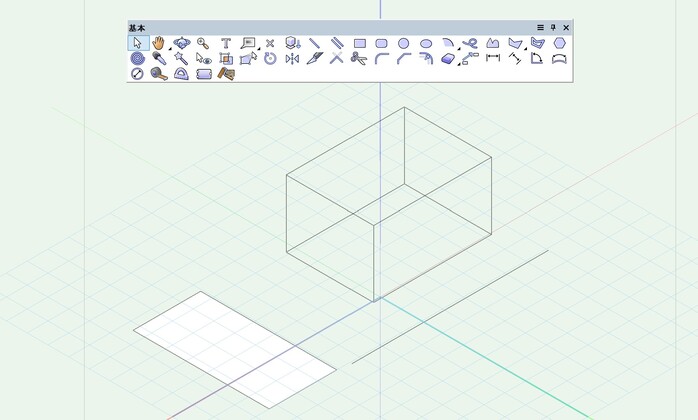Pick the Text tool
698x420 pixels.
tap(226, 43)
